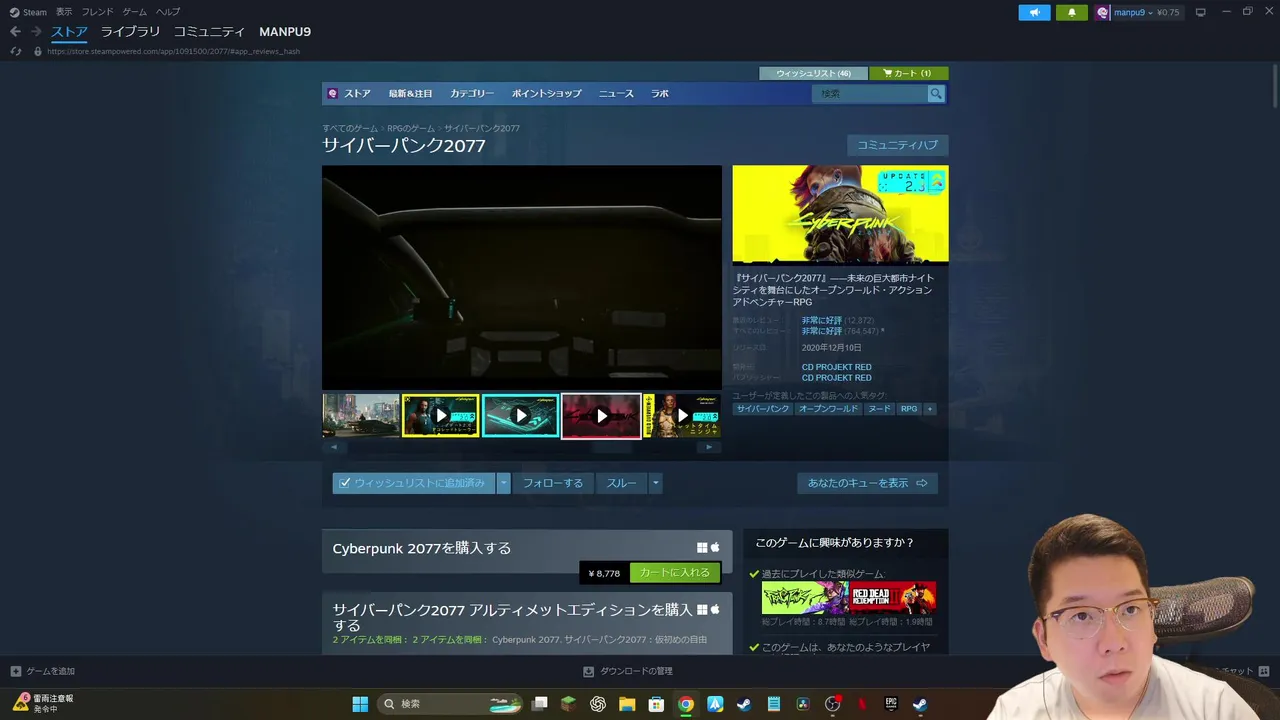Open the フレンド (Friends) menu
The width and height of the screenshot is (1280, 720).
(97, 12)
